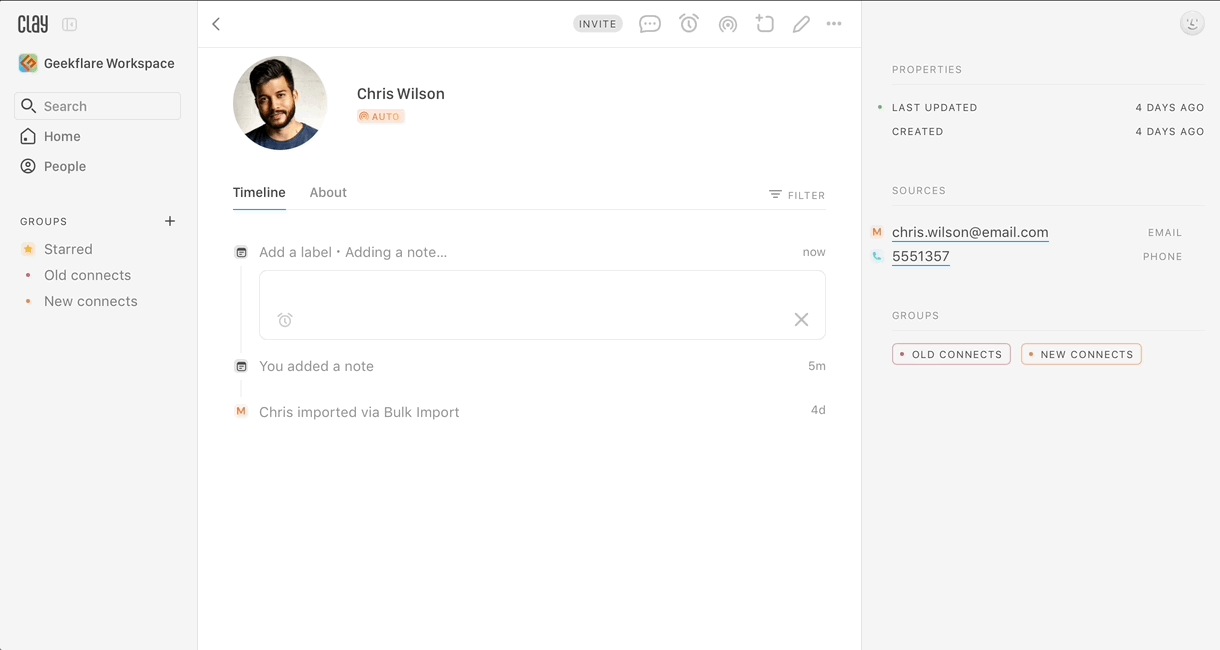The height and width of the screenshot is (650, 1220).
Task: Click the broadcast signal icon in toolbar
Action: [728, 24]
